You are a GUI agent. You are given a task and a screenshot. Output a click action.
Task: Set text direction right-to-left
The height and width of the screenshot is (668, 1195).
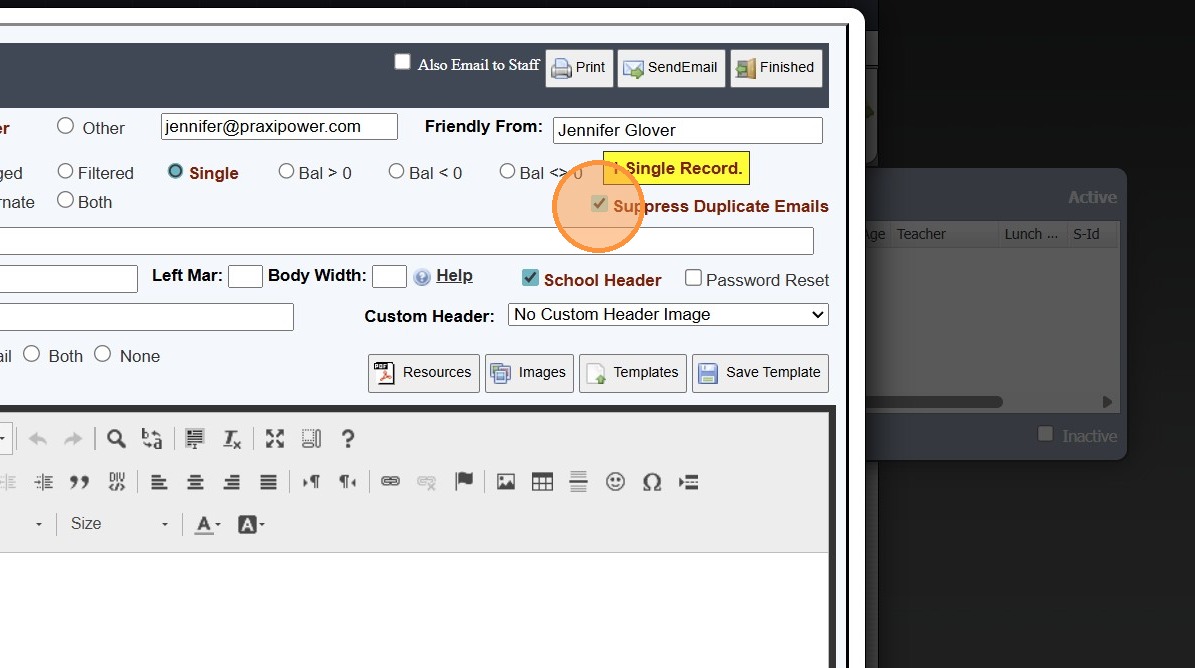[x=348, y=482]
